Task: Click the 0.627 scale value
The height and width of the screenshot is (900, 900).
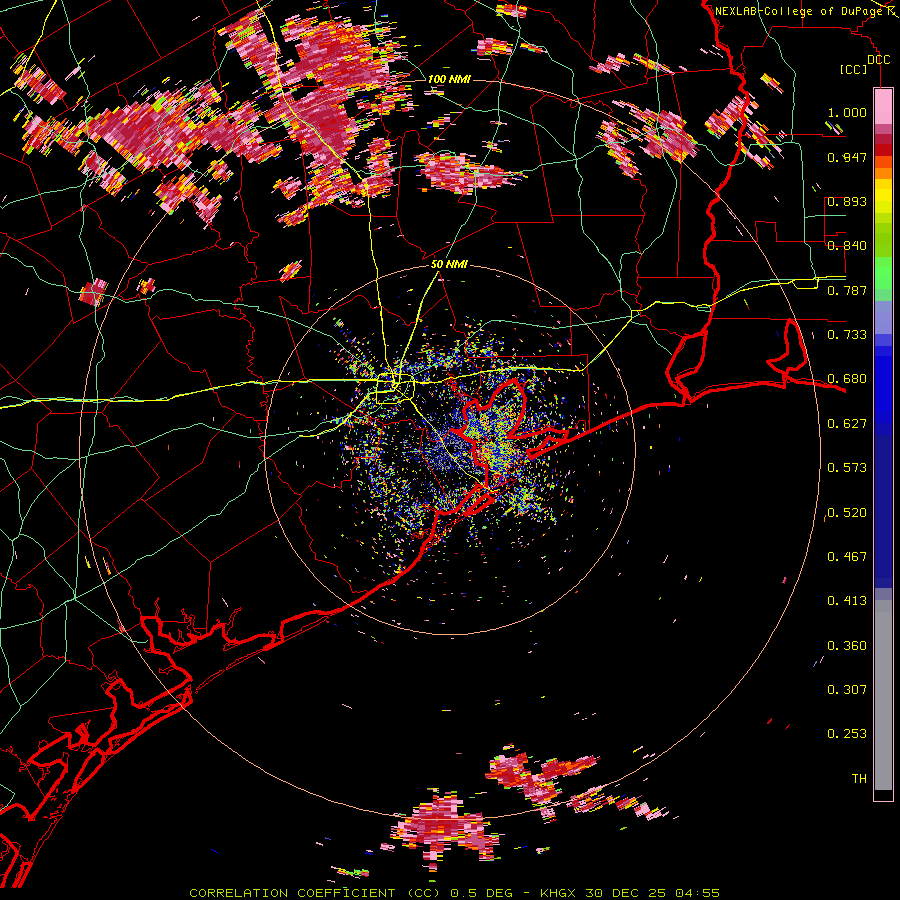Action: coord(847,423)
